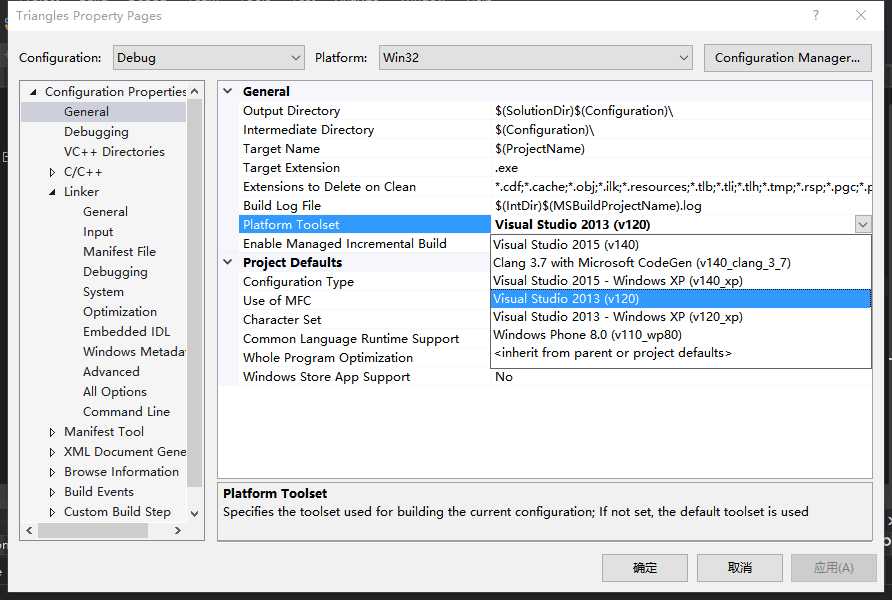892x600 pixels.
Task: Collapse the Configuration Properties tree node
Action: 34,92
